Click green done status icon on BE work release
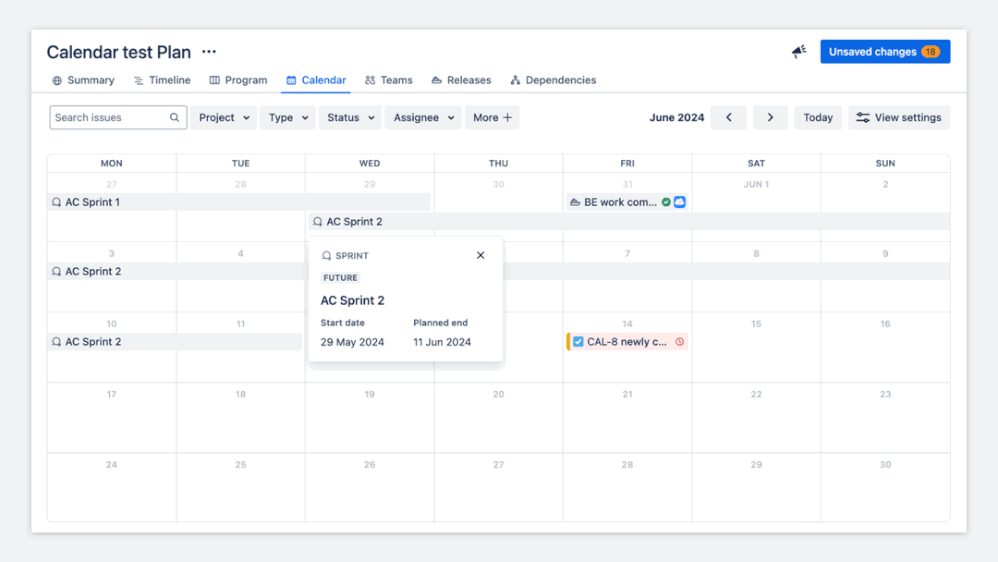 666,202
